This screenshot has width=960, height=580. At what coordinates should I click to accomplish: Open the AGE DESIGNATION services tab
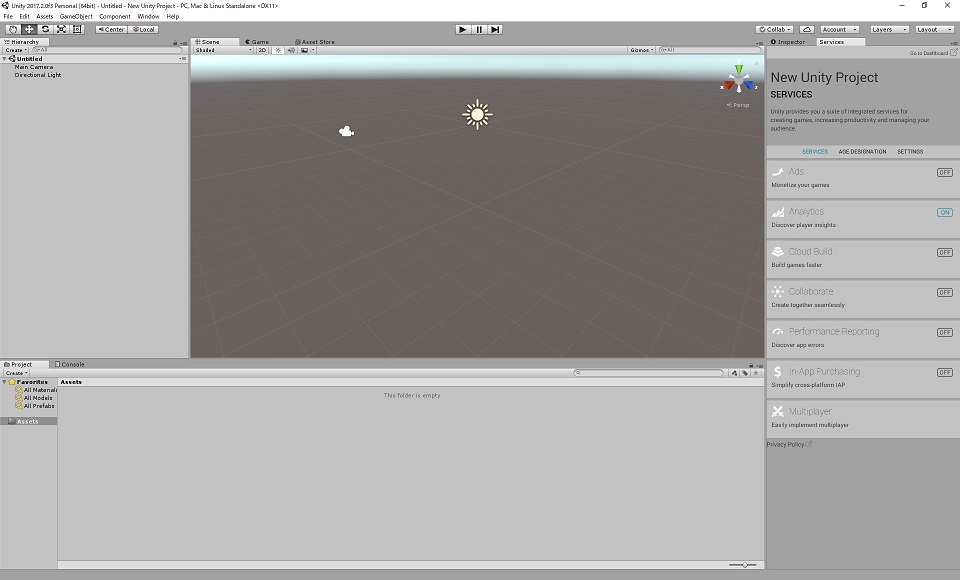tap(862, 151)
